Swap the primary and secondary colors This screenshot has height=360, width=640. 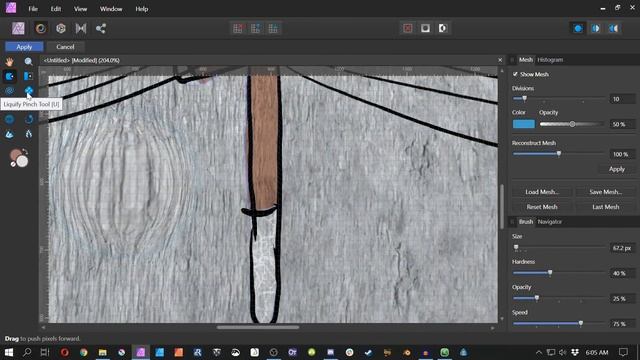tap(24, 151)
